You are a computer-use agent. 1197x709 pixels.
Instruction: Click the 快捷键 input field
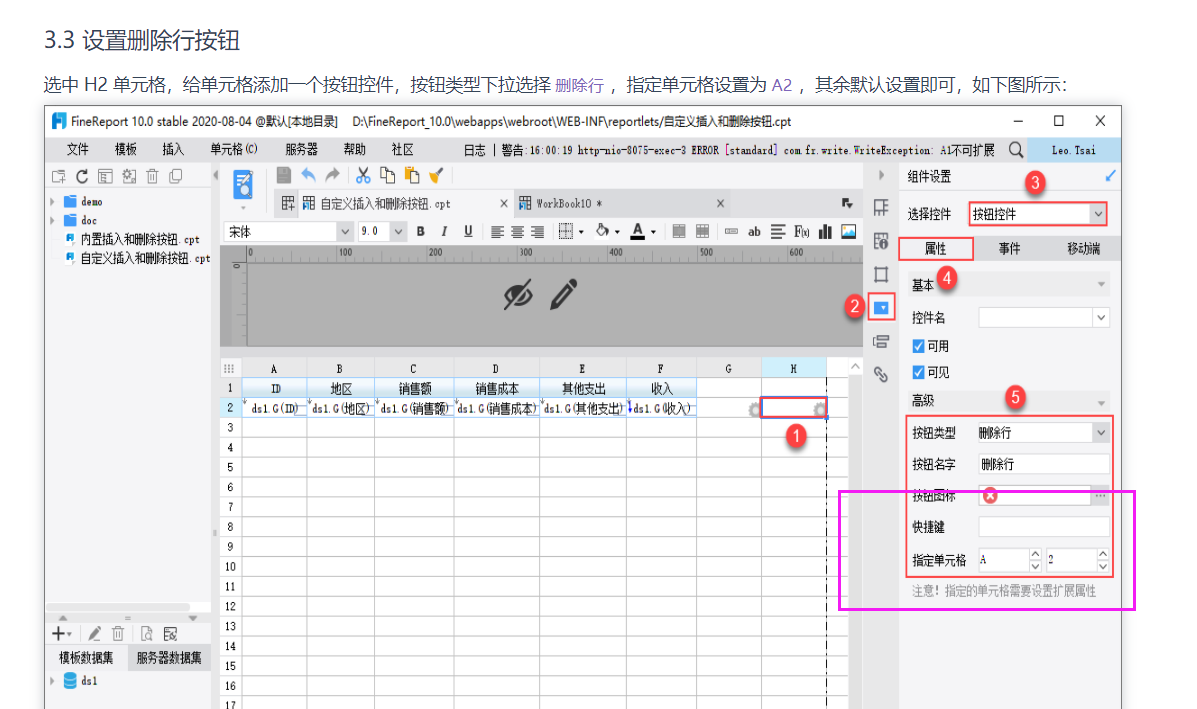1043,526
